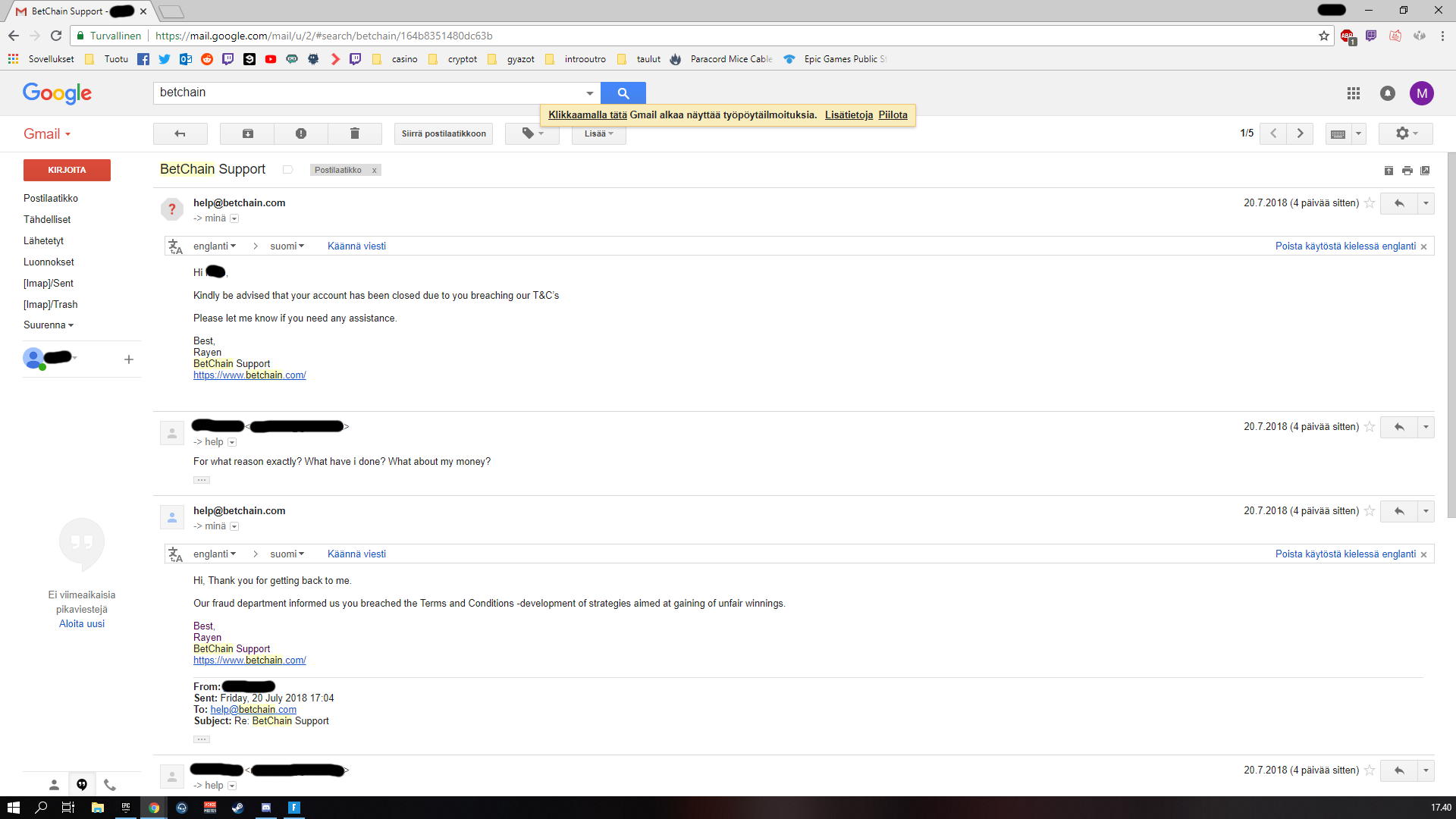Open the Lähetetyt folder
The height and width of the screenshot is (819, 1456).
(43, 240)
